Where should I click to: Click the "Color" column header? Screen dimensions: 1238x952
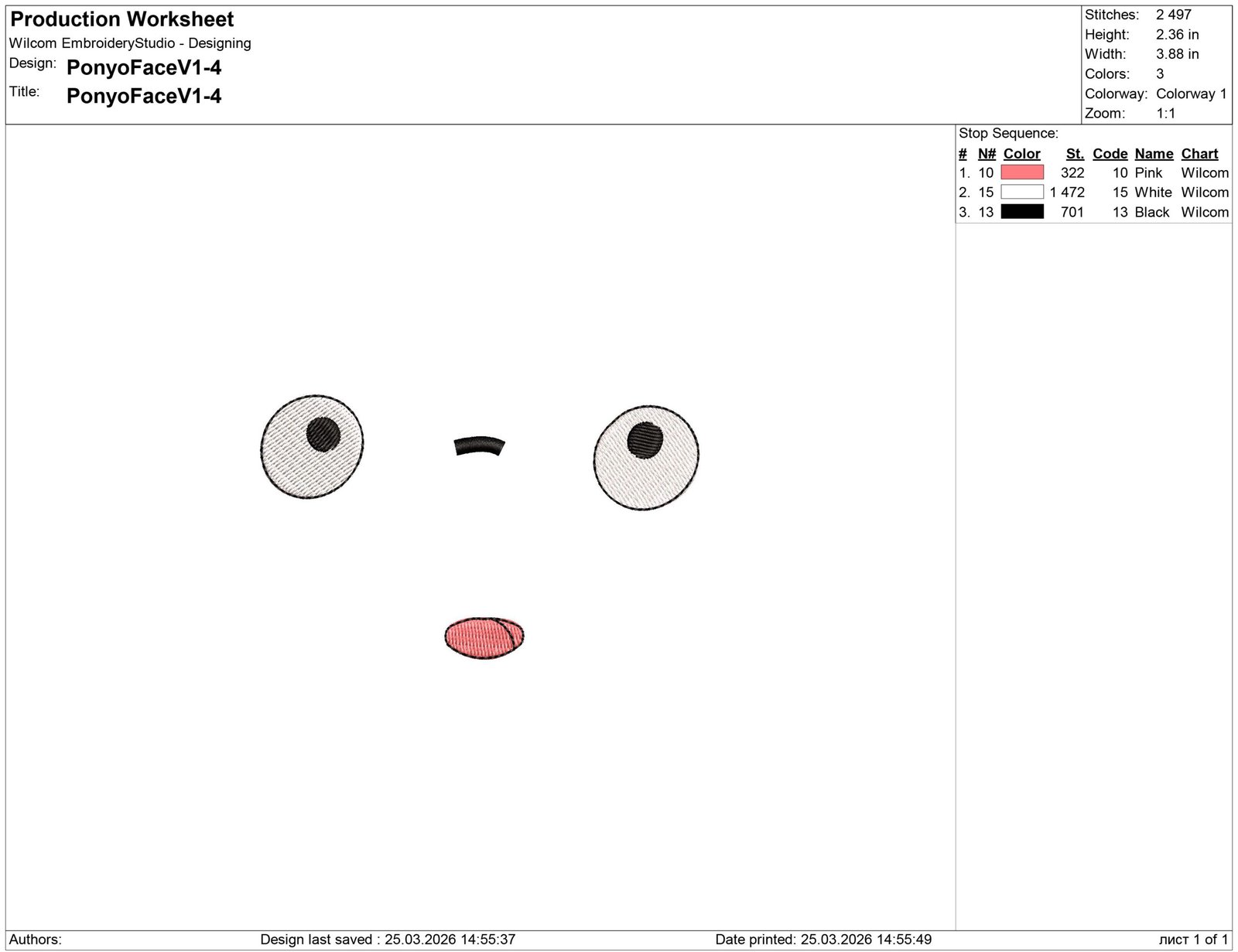pos(1021,154)
